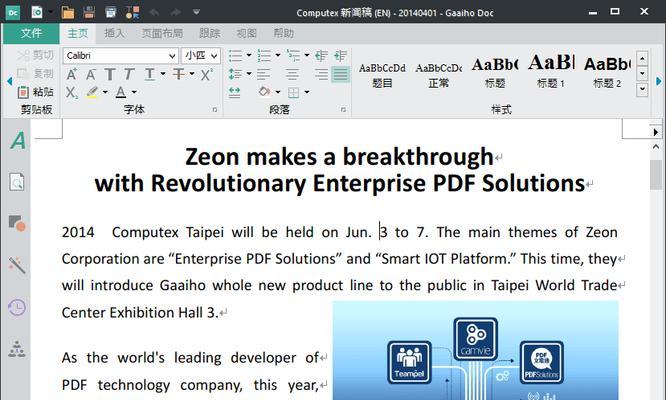Switch to the 页面布局 page layout tab

(162, 34)
